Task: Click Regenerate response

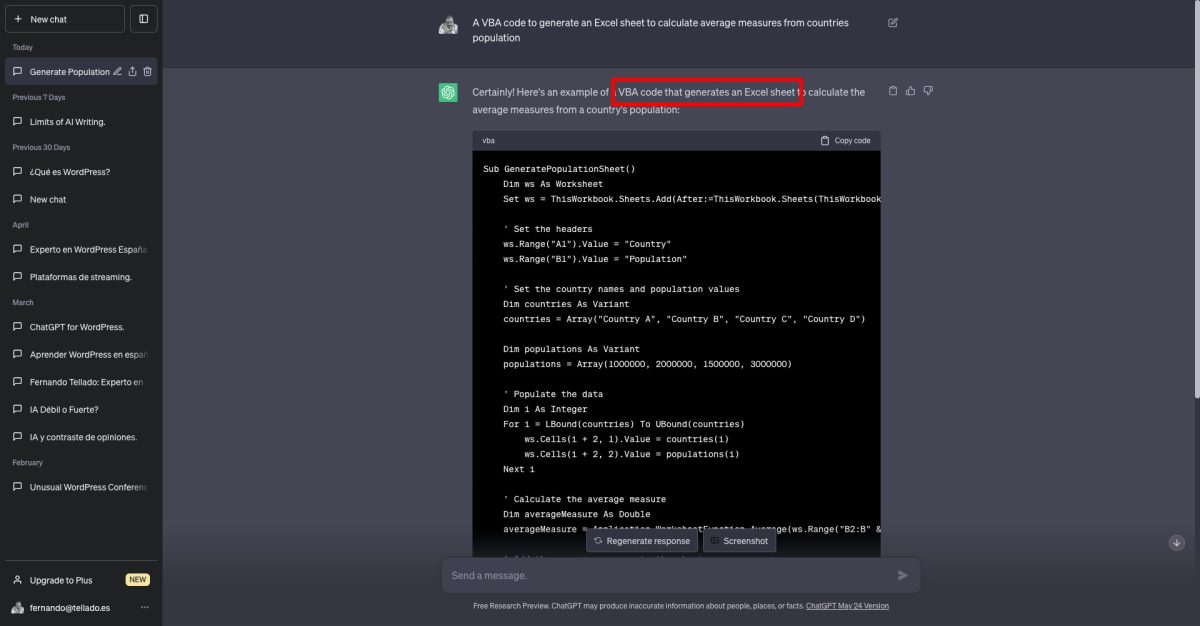Action: [x=642, y=541]
